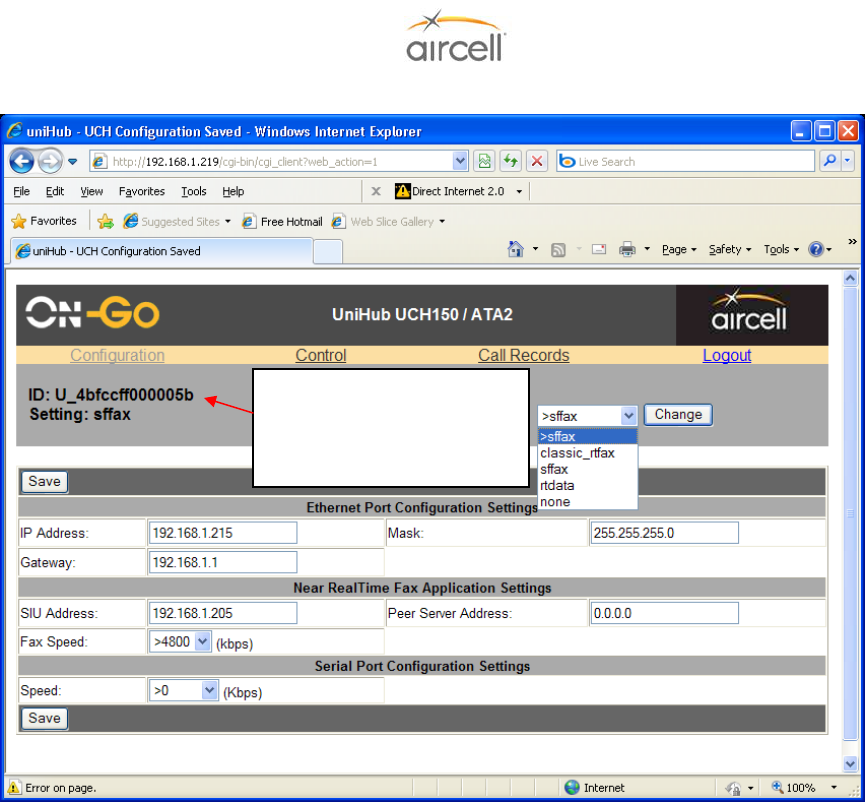Viewport: 865px width, 802px height.
Task: Select rtdata from the list
Action: [588, 485]
